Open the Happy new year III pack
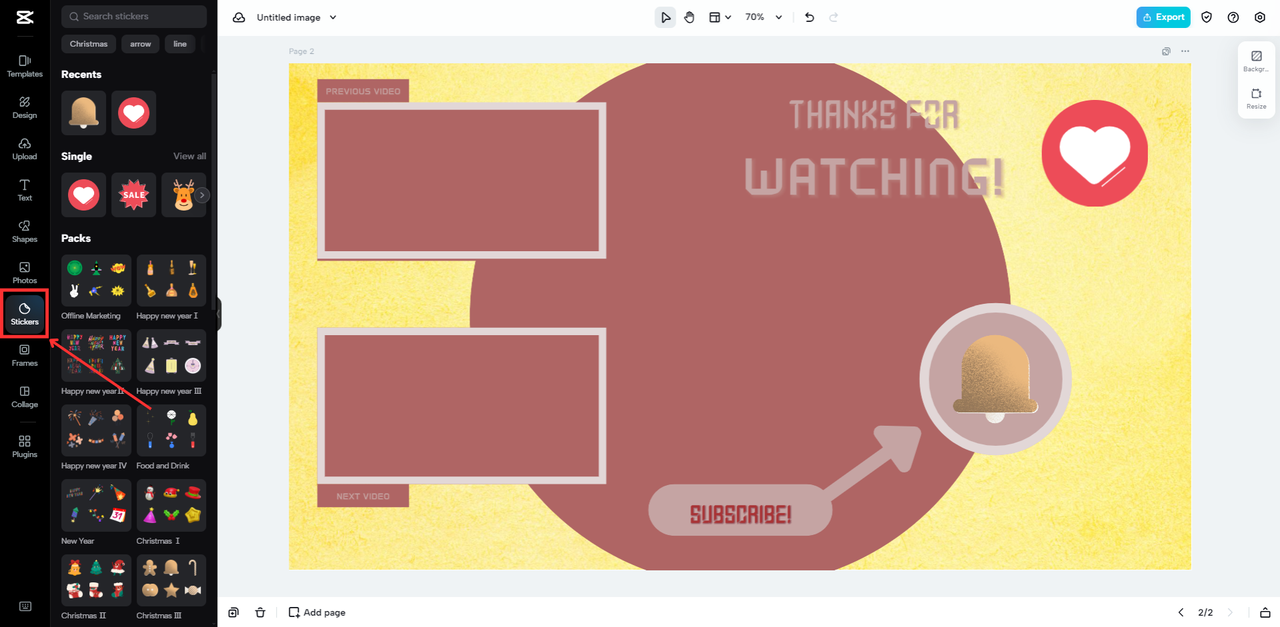This screenshot has height=627, width=1280. [x=171, y=355]
